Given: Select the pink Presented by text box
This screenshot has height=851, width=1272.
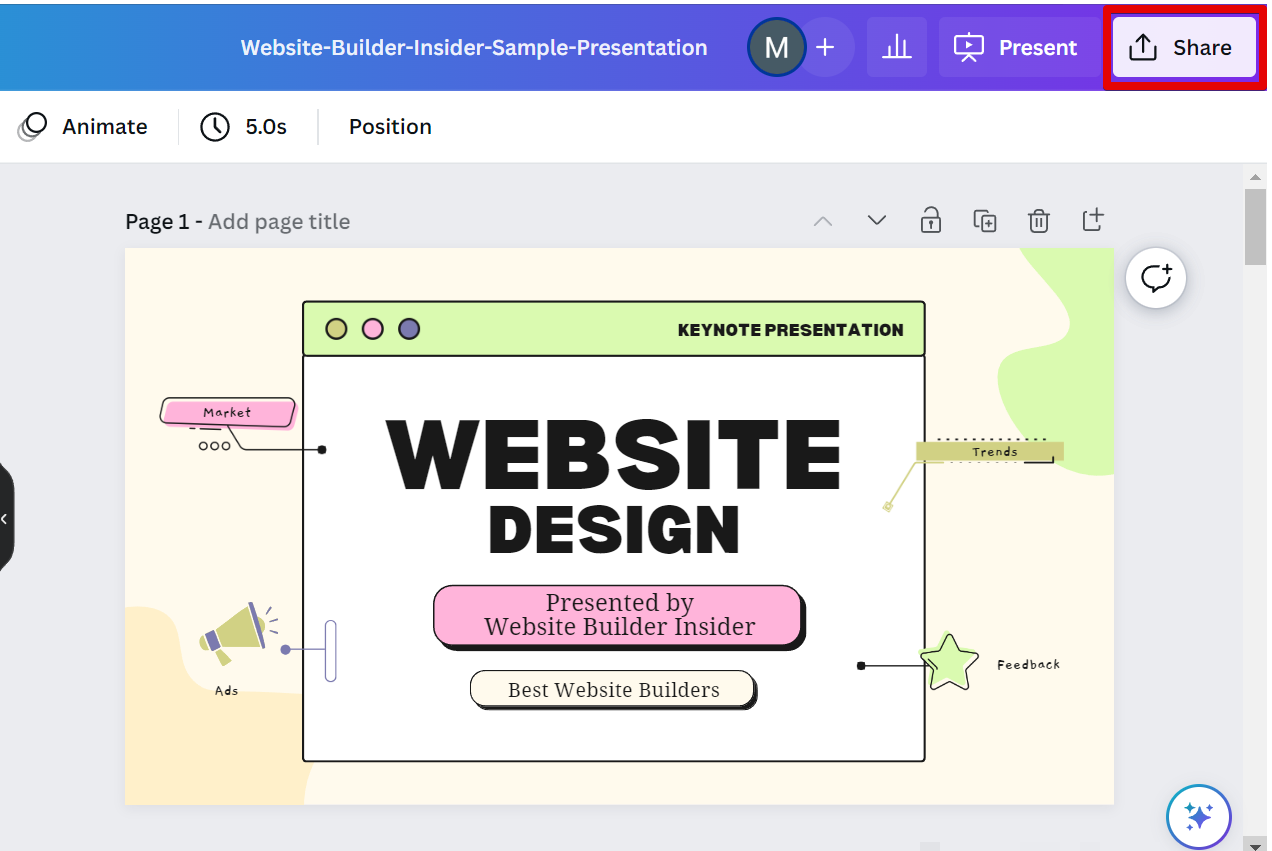Looking at the screenshot, I should 618,615.
